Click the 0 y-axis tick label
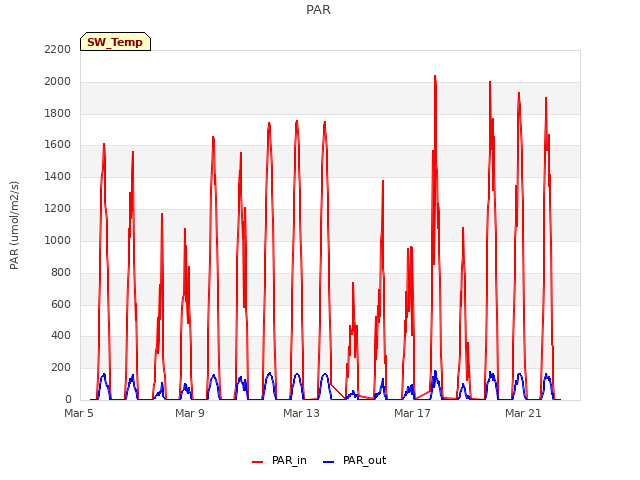 point(68,400)
